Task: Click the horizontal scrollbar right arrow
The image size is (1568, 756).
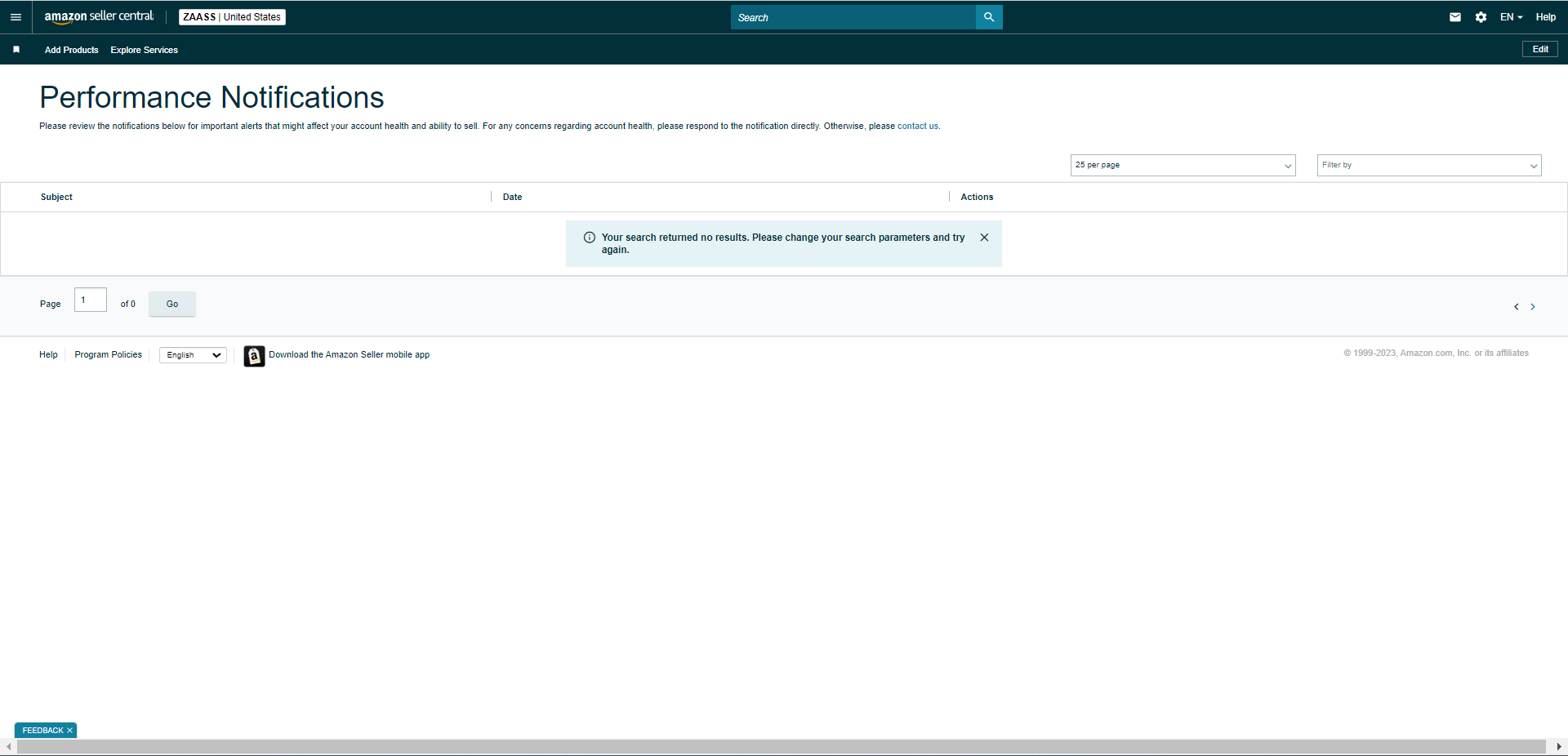Action: pyautogui.click(x=1559, y=747)
